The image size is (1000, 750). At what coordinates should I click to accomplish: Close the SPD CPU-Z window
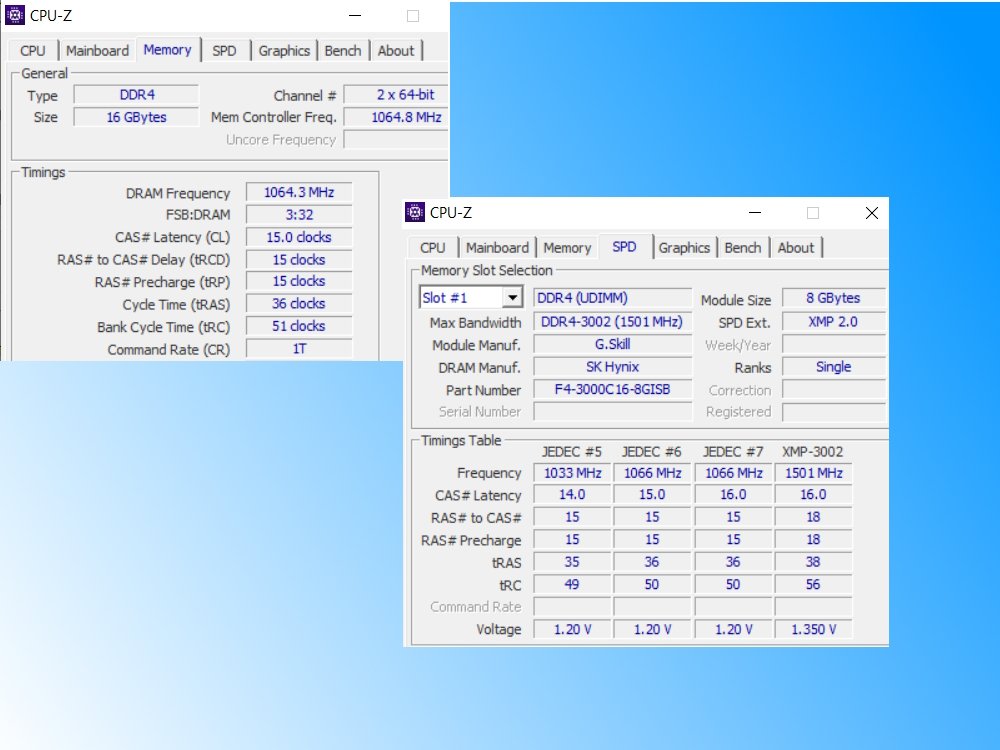coord(872,212)
